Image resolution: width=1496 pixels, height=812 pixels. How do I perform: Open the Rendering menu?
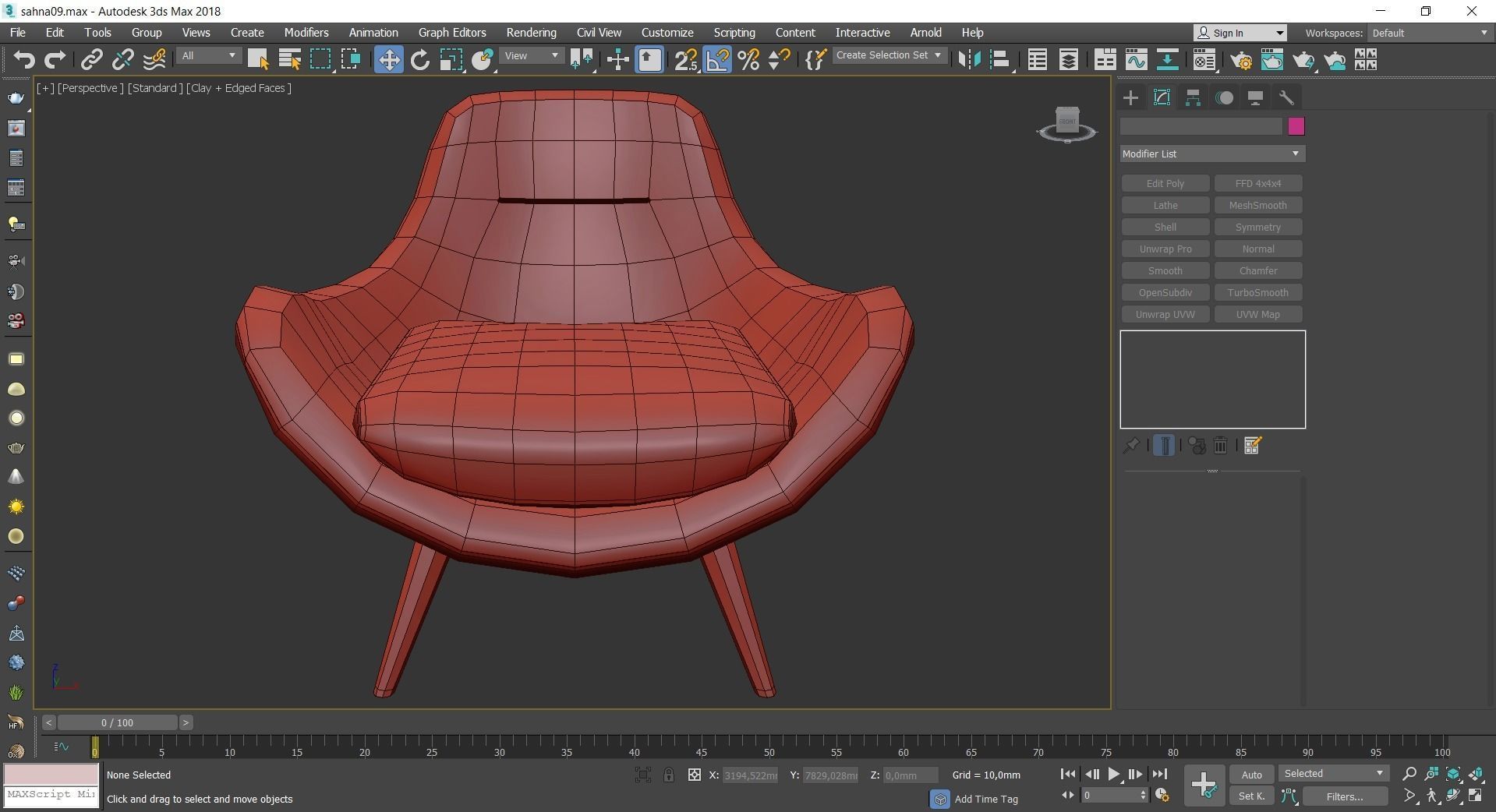click(x=531, y=33)
